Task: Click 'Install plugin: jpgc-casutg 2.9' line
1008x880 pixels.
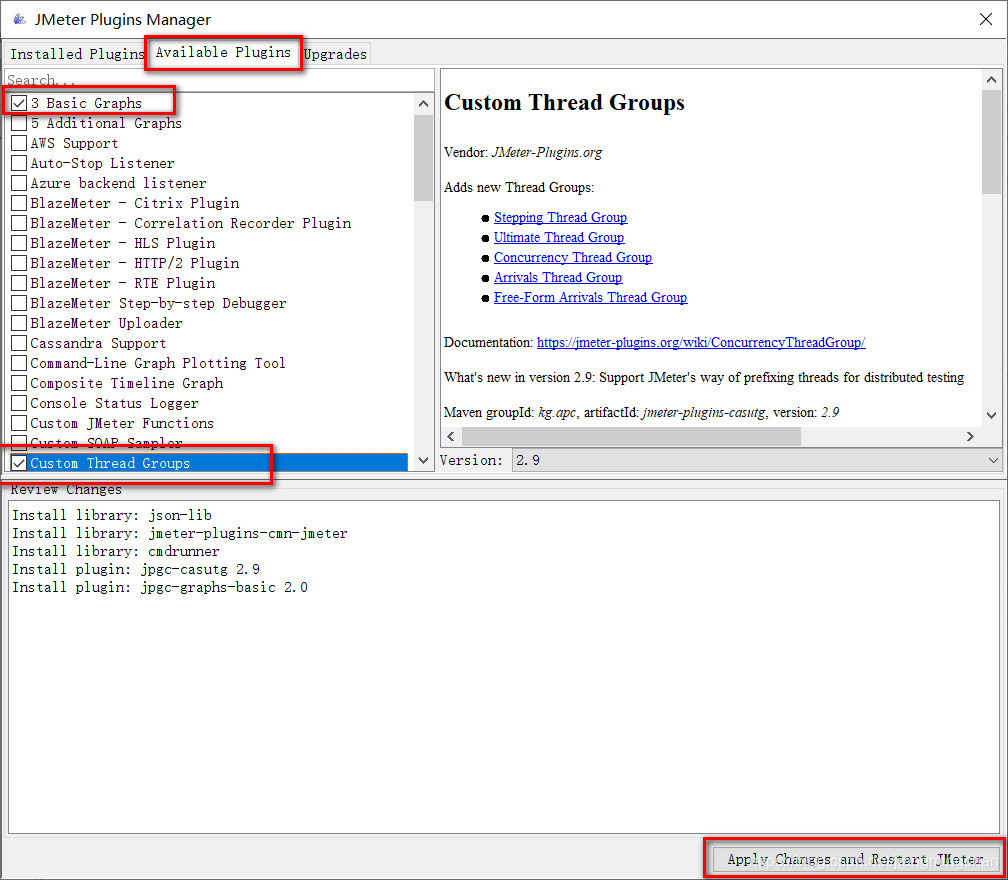Action: click(136, 569)
